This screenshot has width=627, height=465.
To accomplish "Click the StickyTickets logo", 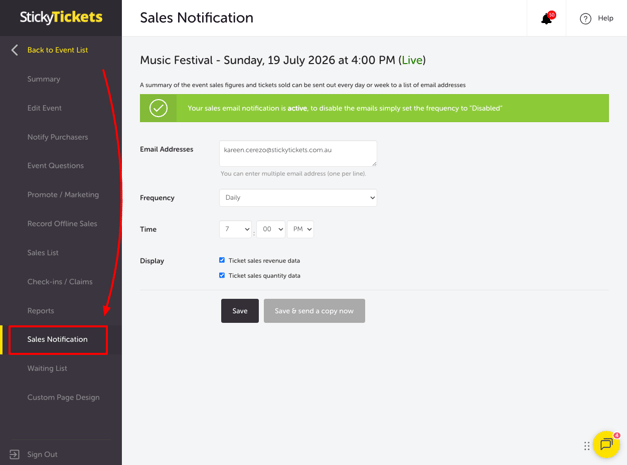I will click(61, 17).
